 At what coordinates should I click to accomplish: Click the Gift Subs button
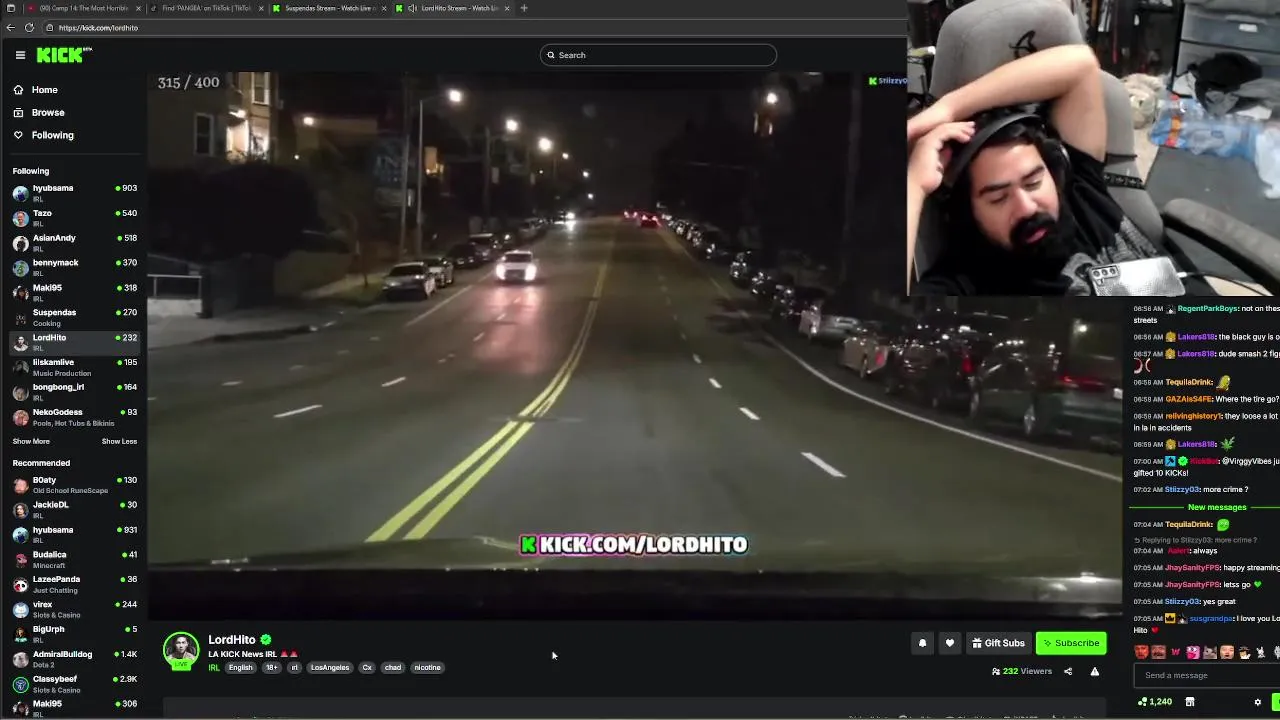click(998, 643)
